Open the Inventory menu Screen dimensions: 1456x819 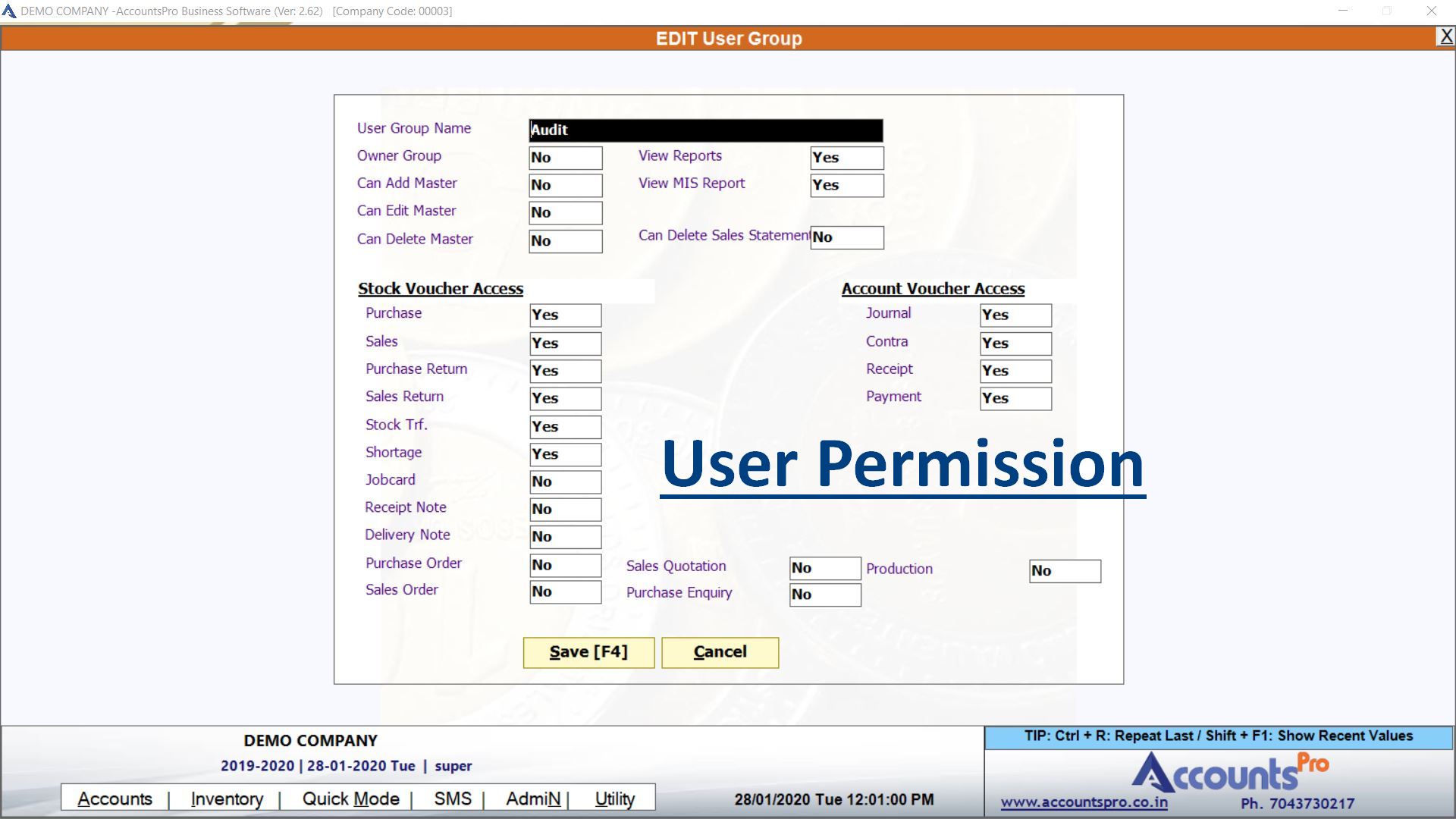click(227, 799)
